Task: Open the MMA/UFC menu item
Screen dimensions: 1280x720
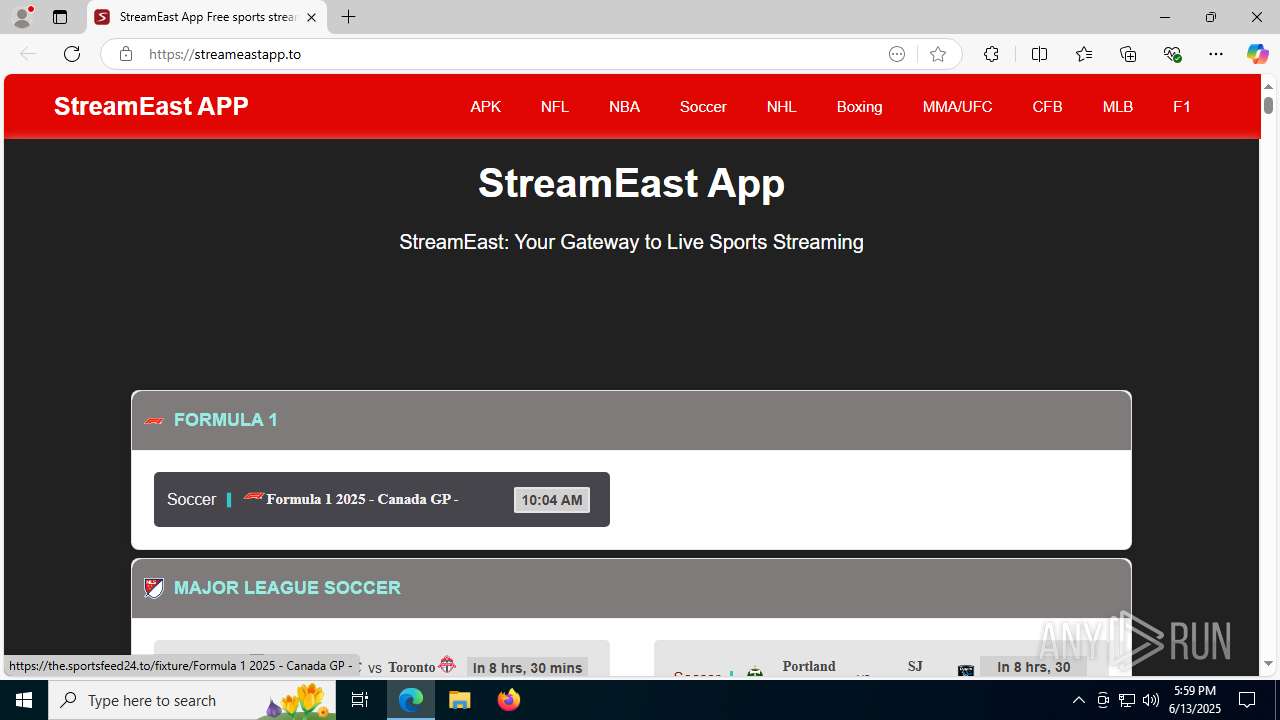Action: (x=957, y=107)
